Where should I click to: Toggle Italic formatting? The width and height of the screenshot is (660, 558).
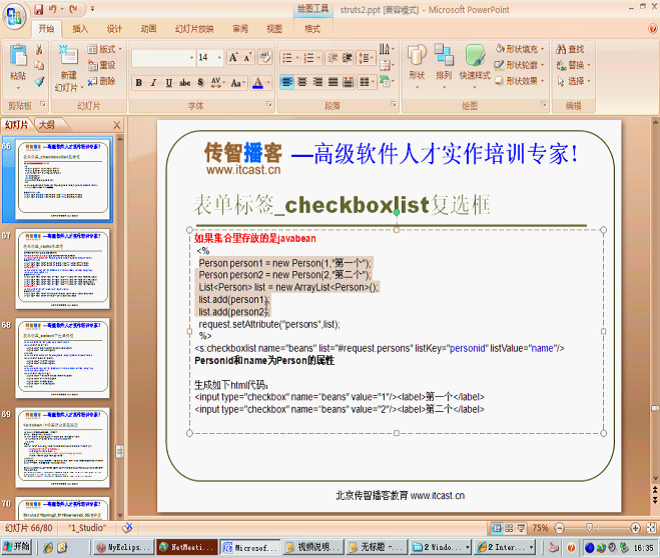[x=154, y=83]
